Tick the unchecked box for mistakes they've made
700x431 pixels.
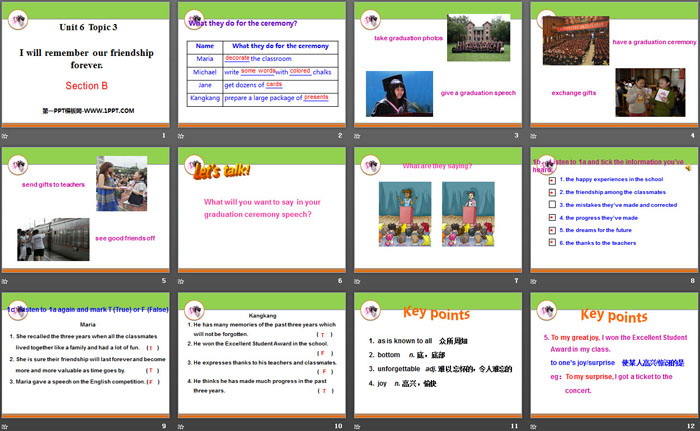(552, 204)
